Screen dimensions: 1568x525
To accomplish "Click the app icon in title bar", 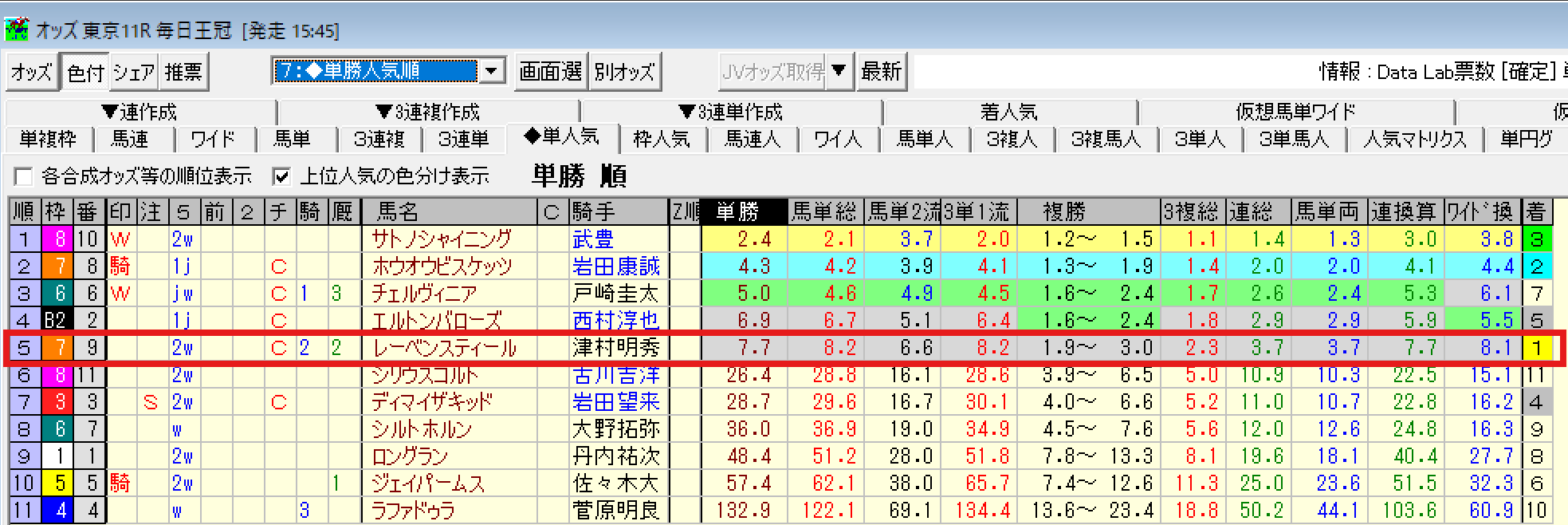I will pyautogui.click(x=16, y=30).
